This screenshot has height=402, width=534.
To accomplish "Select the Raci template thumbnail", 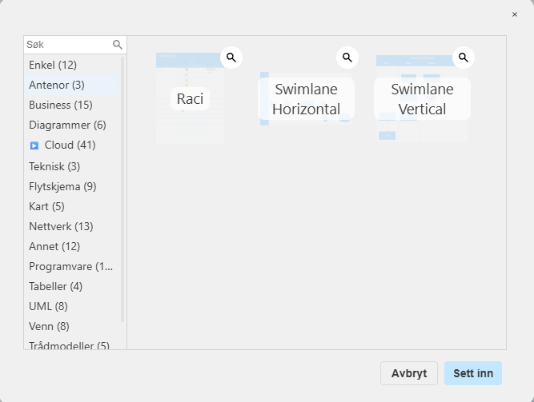I will (190, 99).
